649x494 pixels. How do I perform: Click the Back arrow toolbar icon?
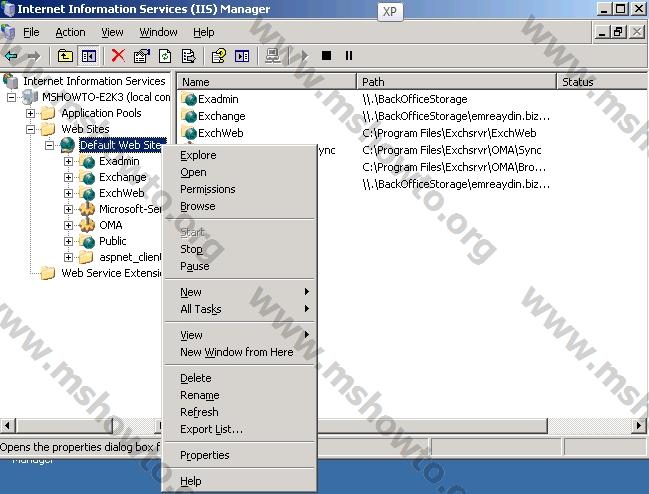coord(11,55)
